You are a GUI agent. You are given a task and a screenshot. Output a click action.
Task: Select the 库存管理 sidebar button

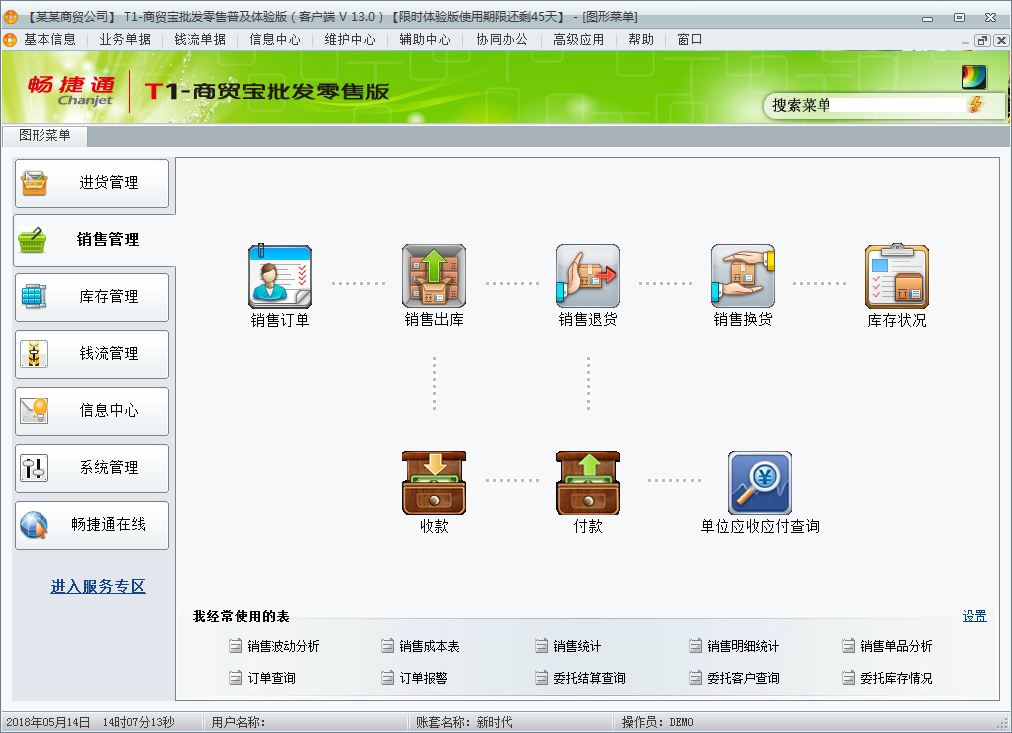pyautogui.click(x=92, y=297)
